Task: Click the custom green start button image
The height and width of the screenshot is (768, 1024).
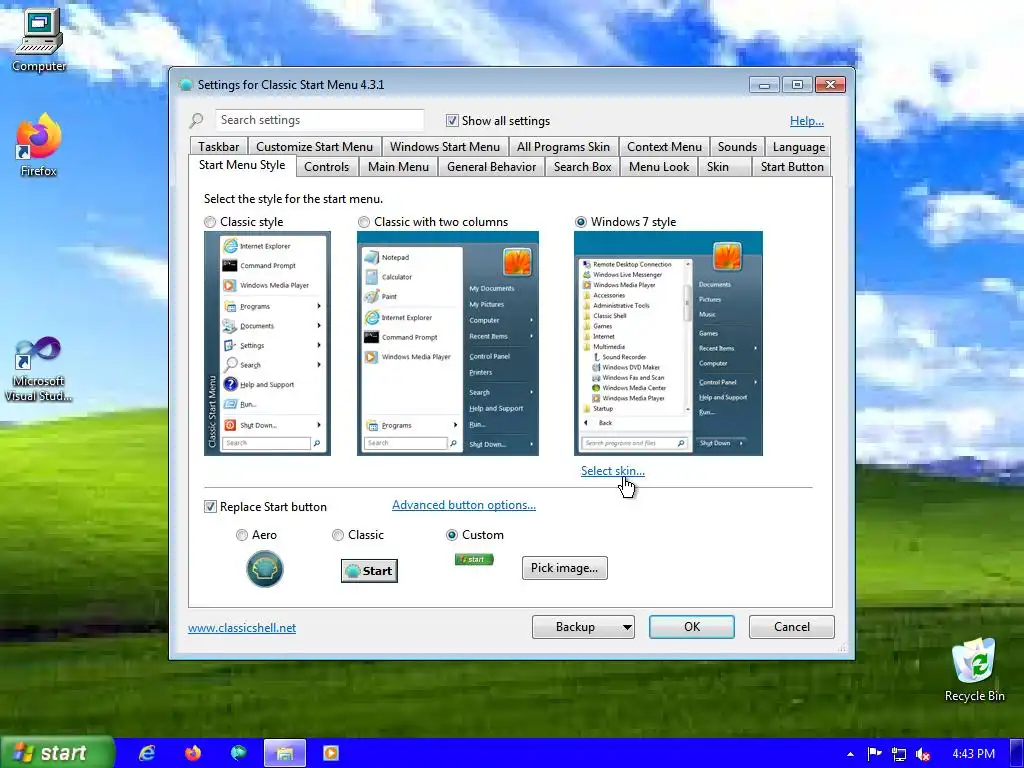Action: (x=474, y=560)
